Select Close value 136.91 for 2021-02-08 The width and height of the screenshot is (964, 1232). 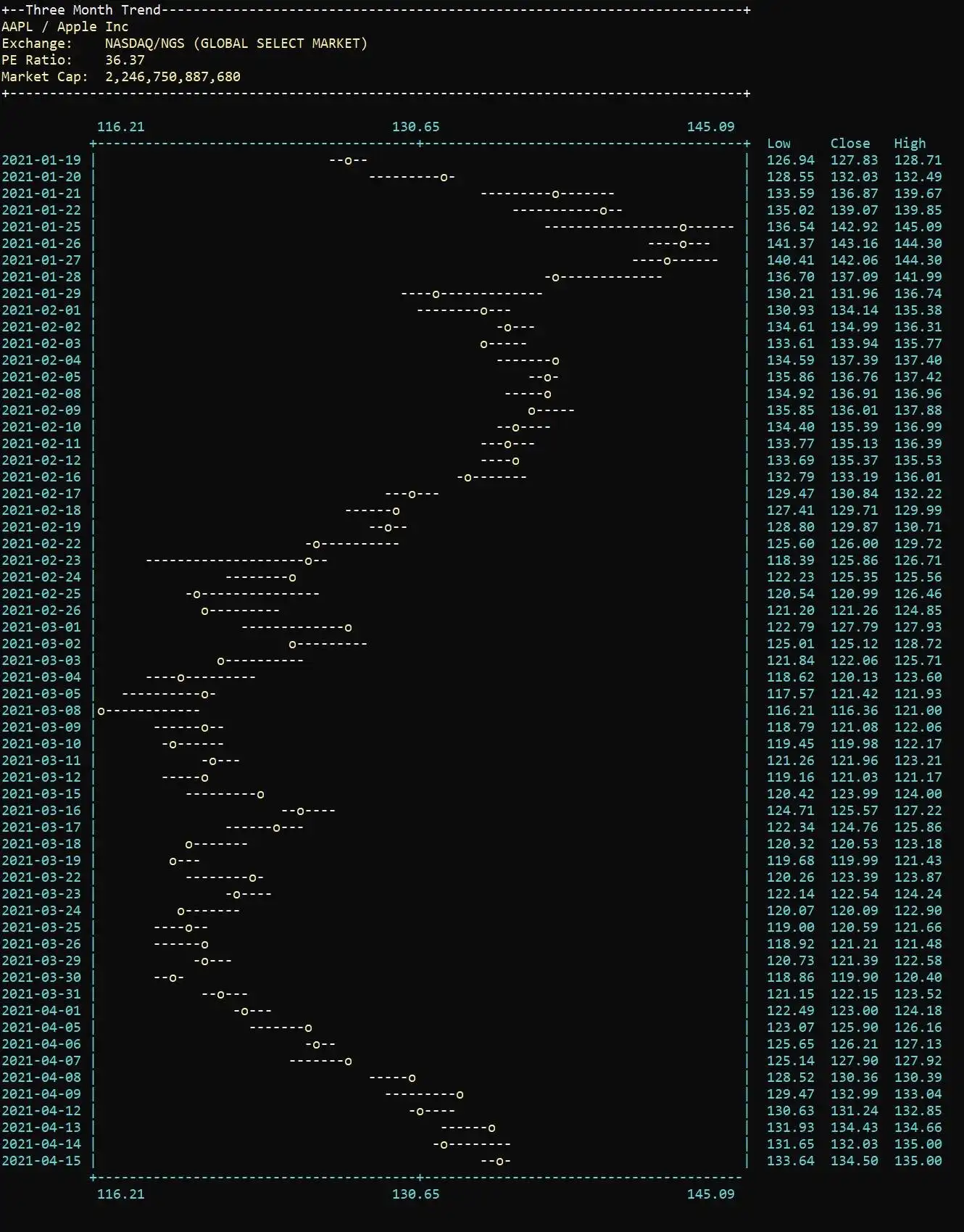click(x=855, y=394)
